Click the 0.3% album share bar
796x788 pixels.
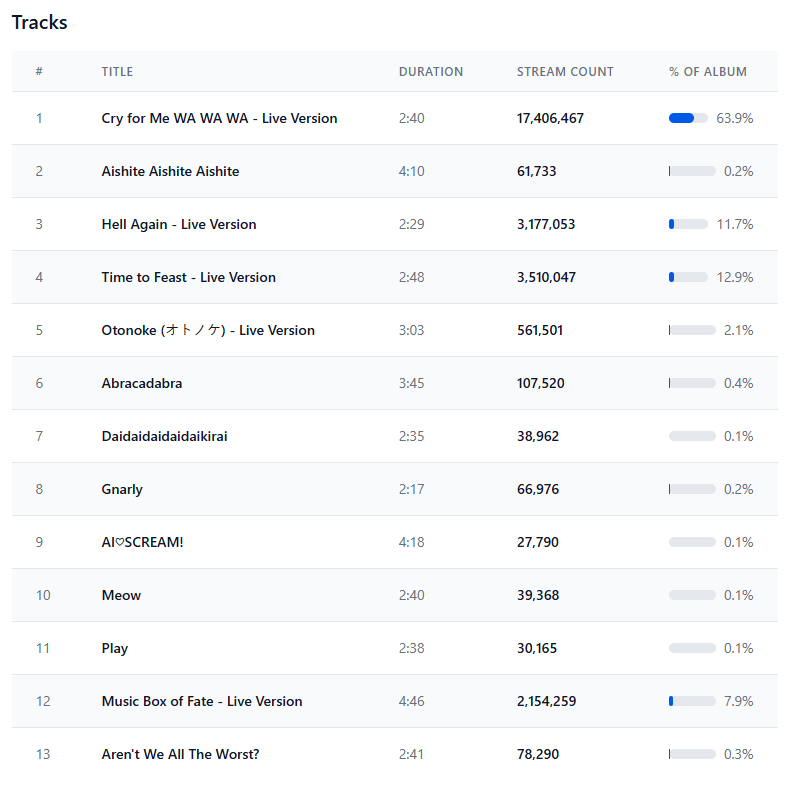point(692,754)
